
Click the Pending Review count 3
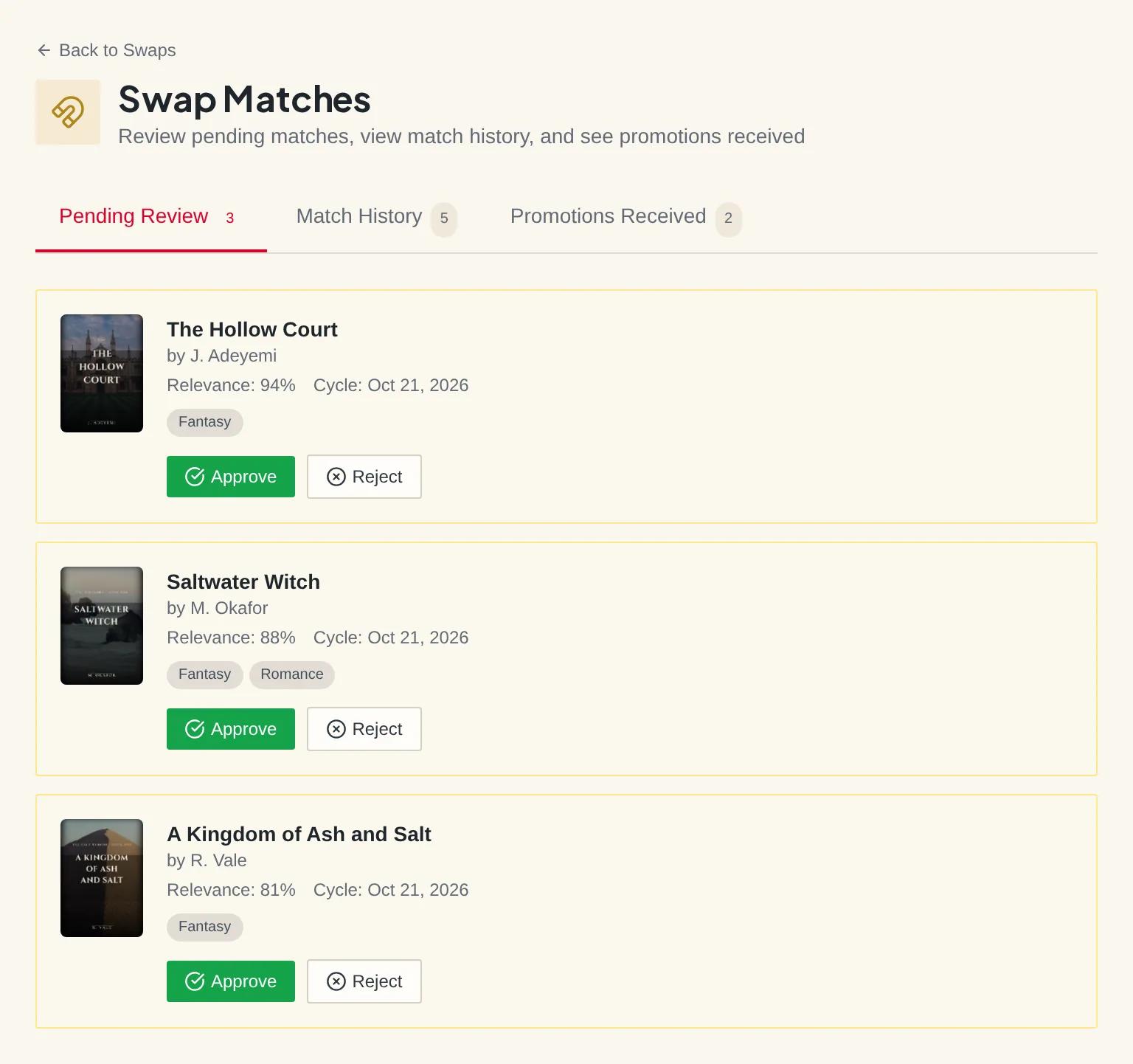[230, 218]
